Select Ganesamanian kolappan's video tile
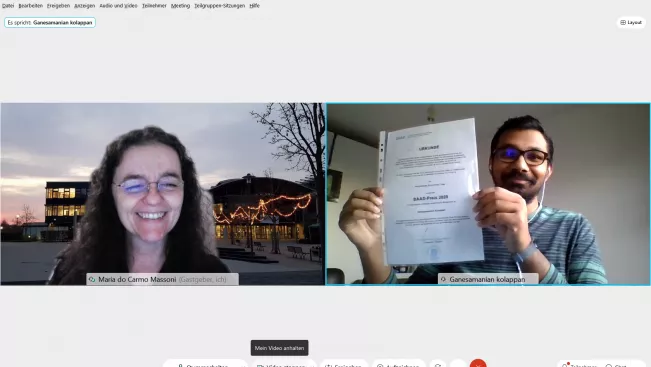The height and width of the screenshot is (367, 651). point(488,194)
